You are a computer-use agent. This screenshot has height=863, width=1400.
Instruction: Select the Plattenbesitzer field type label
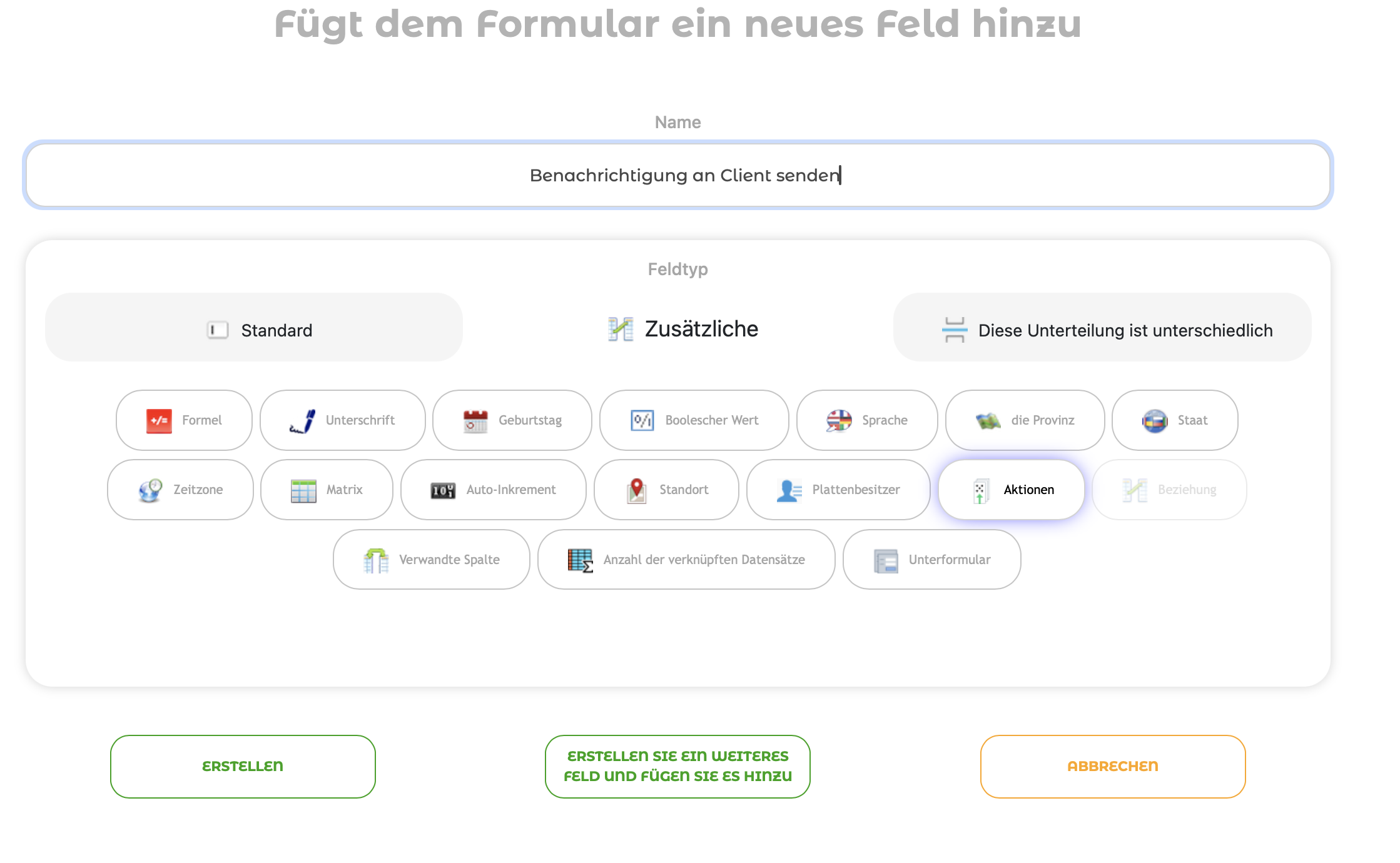[x=856, y=490]
